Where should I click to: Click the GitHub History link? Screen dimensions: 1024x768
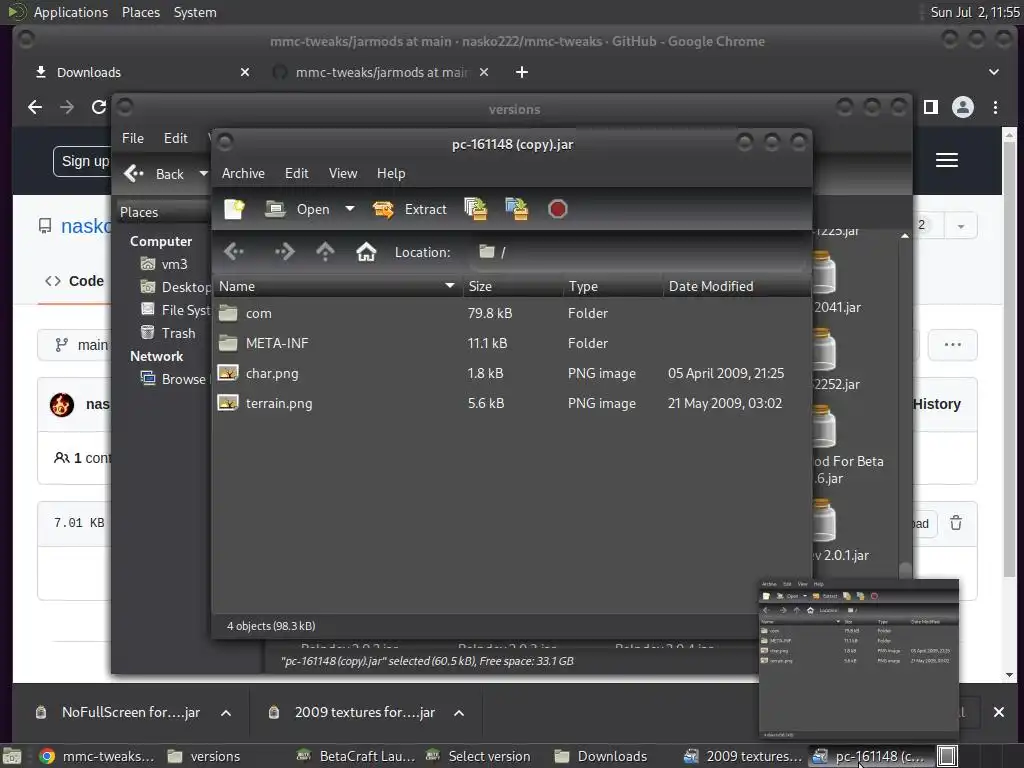pos(936,404)
